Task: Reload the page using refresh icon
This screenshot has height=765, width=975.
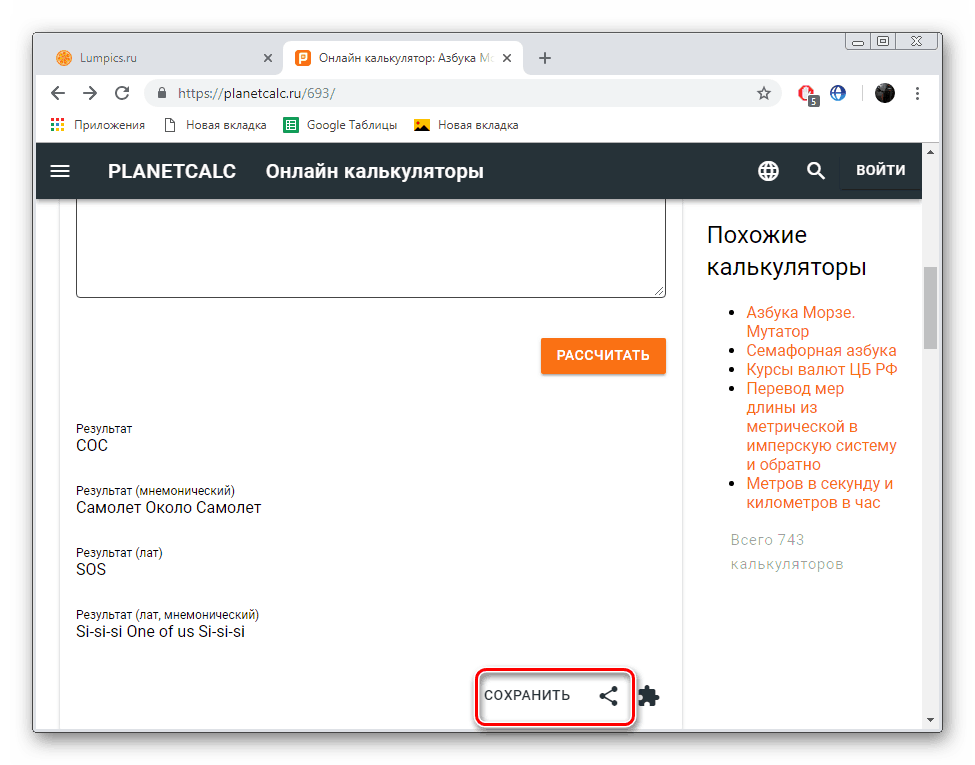Action: [x=122, y=93]
